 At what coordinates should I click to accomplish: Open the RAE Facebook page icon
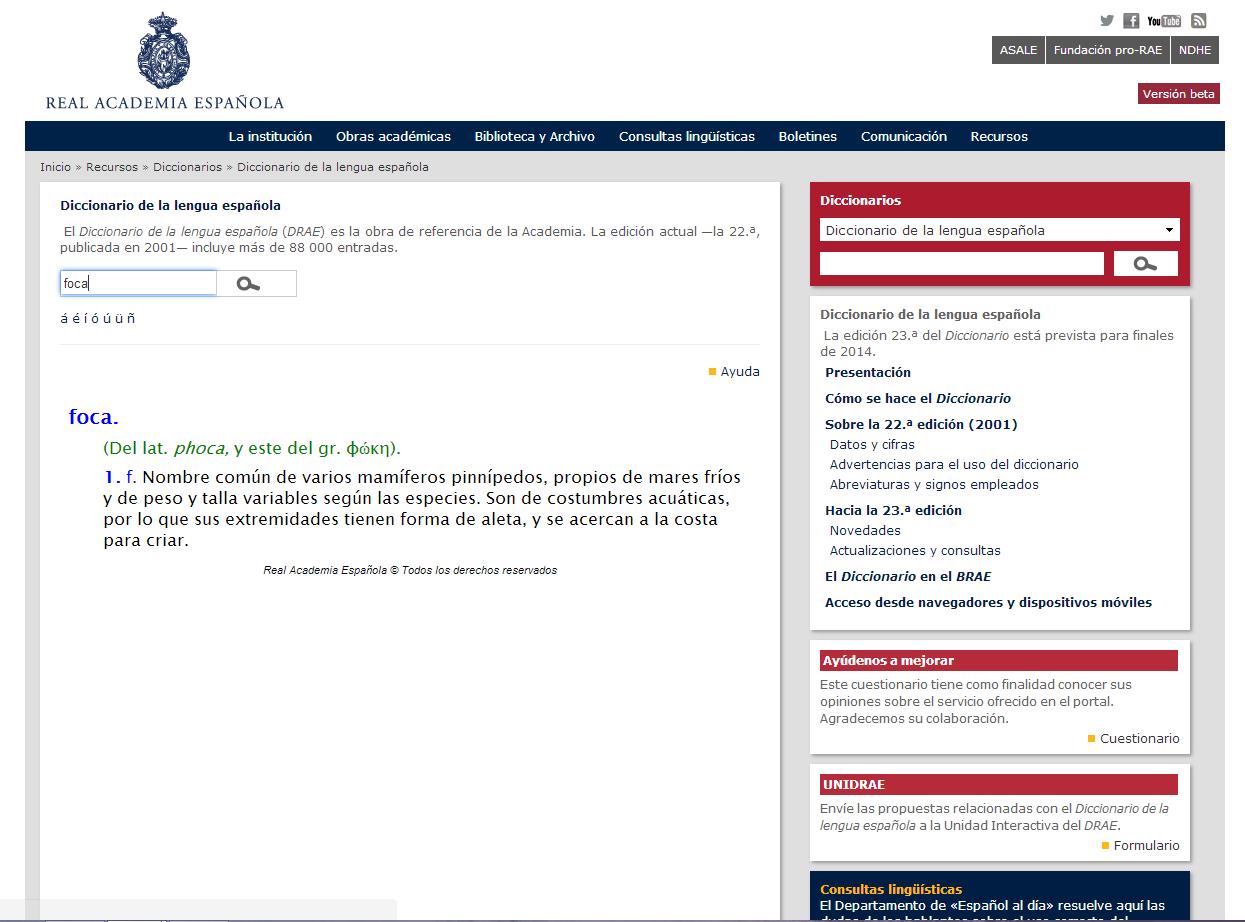point(1131,21)
